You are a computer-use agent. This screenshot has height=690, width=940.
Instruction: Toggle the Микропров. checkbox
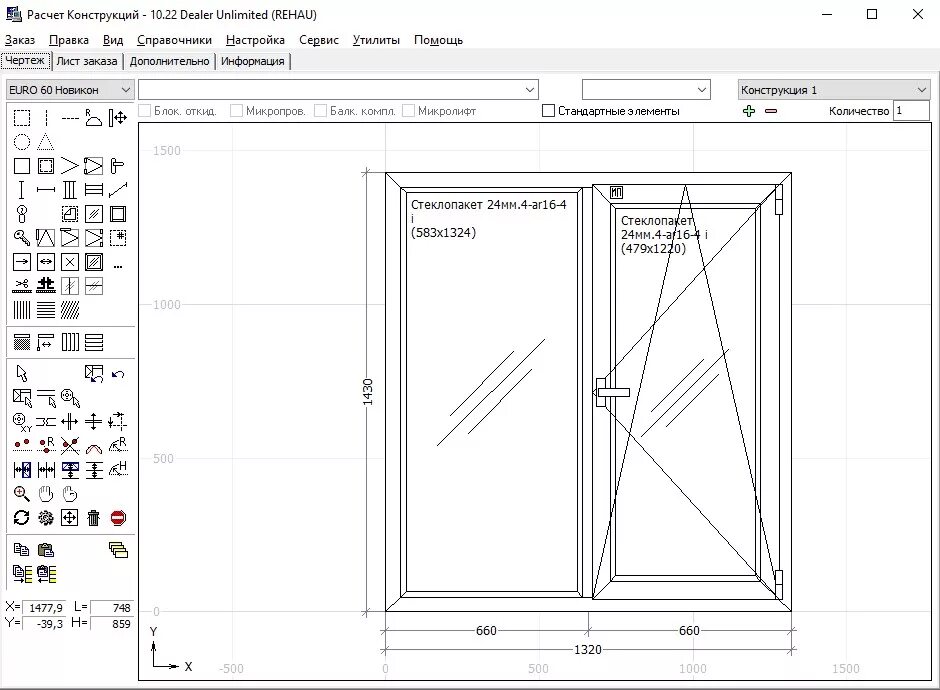coord(236,111)
